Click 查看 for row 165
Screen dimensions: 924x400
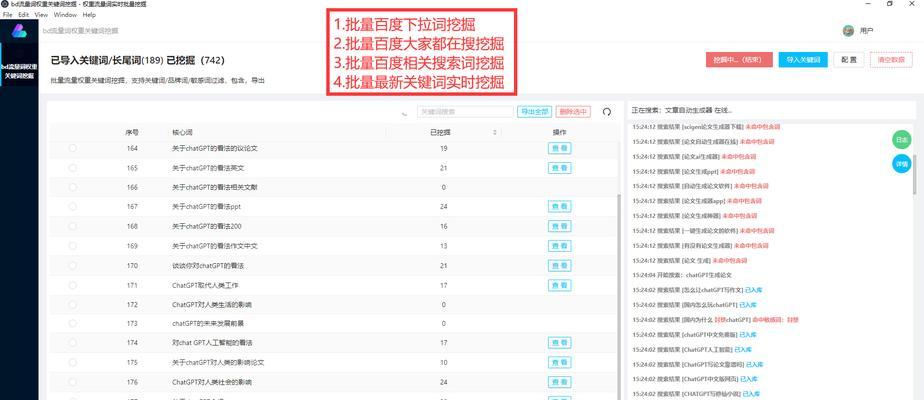(x=559, y=168)
